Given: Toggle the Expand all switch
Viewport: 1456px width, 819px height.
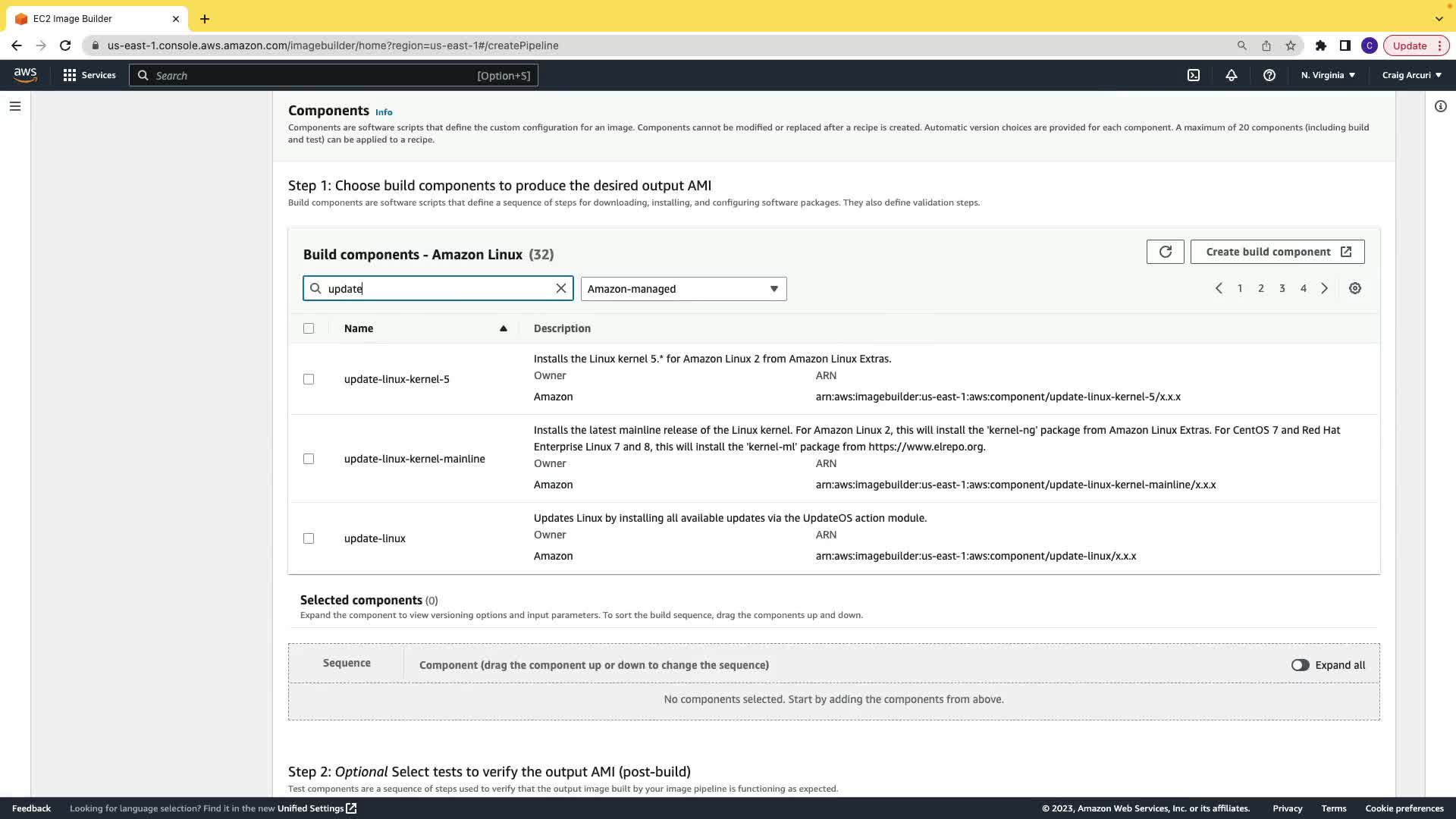Looking at the screenshot, I should 1300,665.
